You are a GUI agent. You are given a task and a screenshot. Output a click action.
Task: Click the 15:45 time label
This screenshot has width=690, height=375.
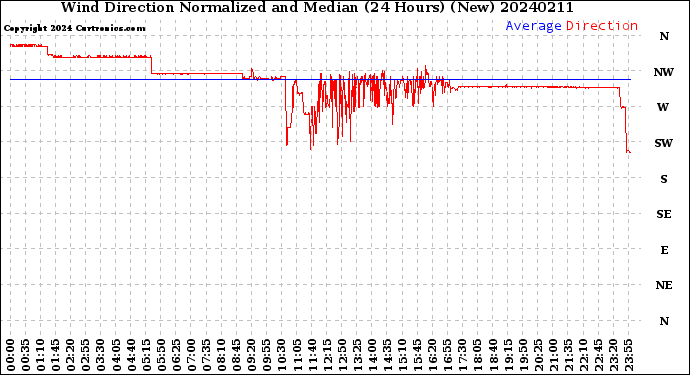(418, 355)
